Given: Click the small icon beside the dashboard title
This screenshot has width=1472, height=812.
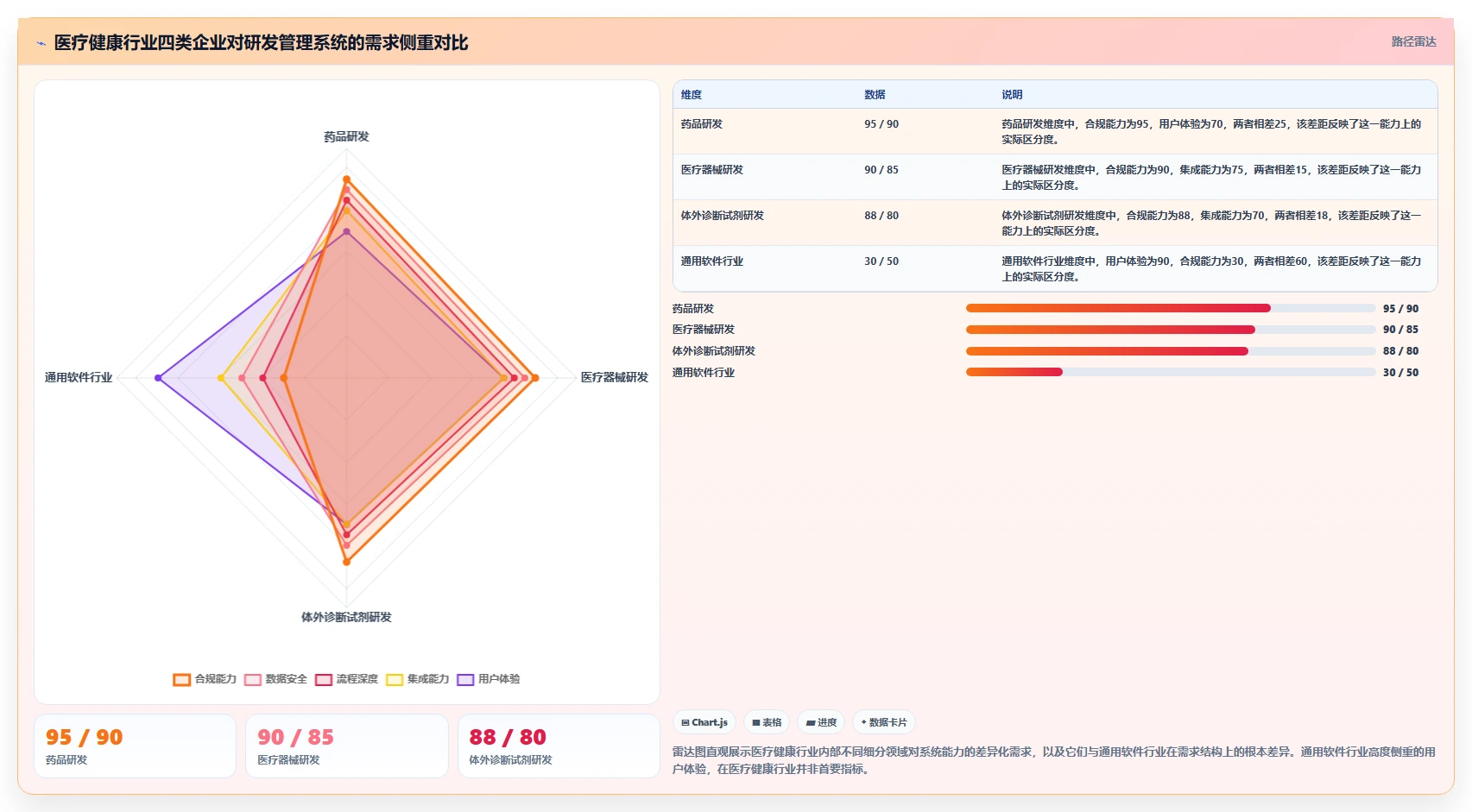Looking at the screenshot, I should 41,43.
